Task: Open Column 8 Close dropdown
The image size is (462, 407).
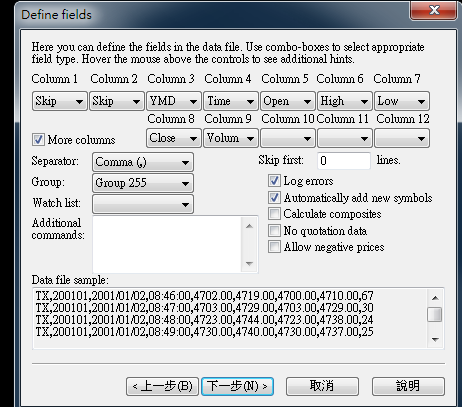Action: (x=174, y=138)
